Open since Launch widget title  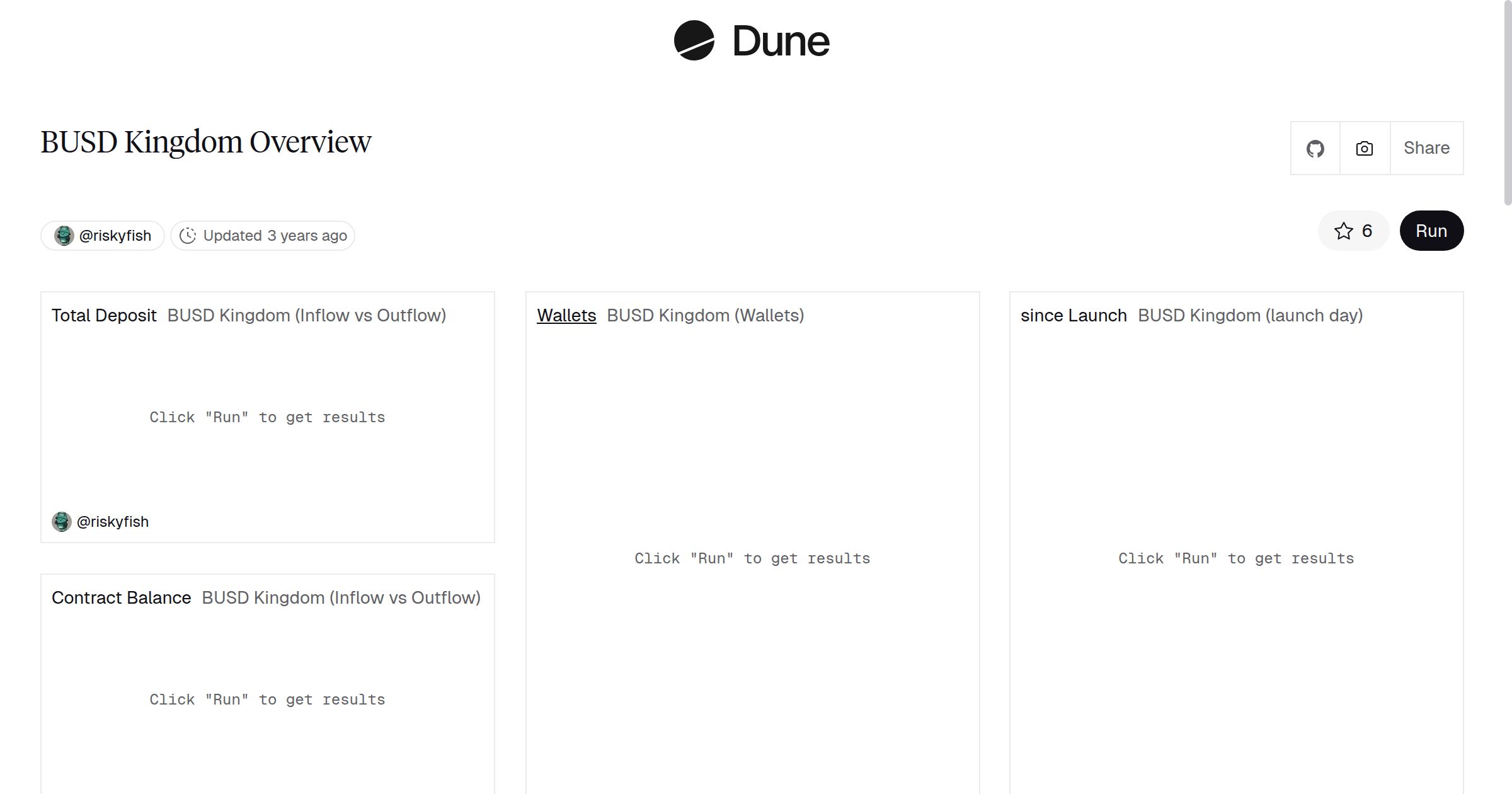[1073, 315]
